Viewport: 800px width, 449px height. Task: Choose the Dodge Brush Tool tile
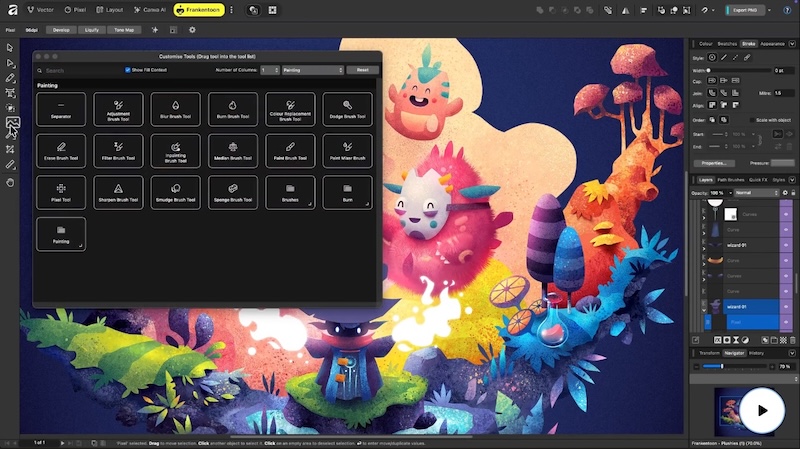[347, 109]
